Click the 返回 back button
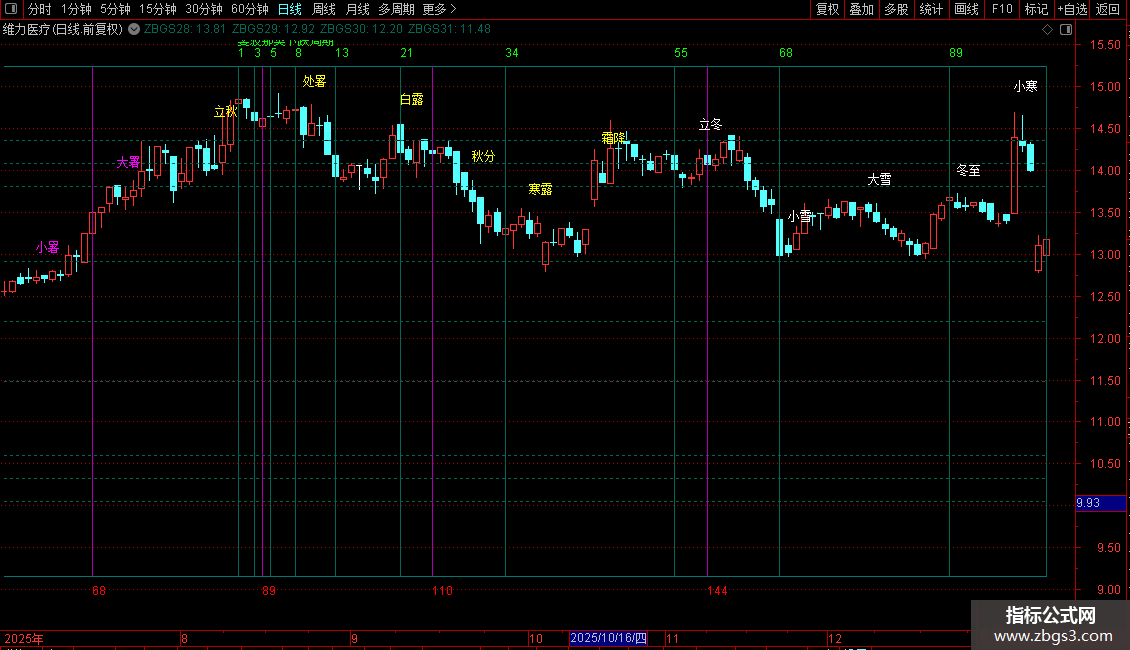The width and height of the screenshot is (1130, 650). coord(1108,9)
